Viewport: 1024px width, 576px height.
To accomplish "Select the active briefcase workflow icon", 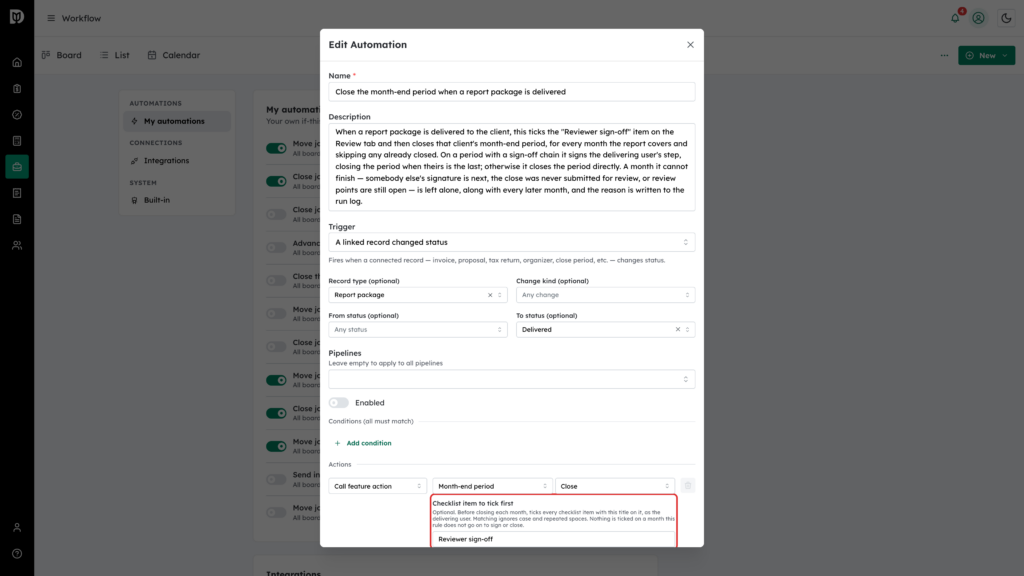I will point(17,167).
